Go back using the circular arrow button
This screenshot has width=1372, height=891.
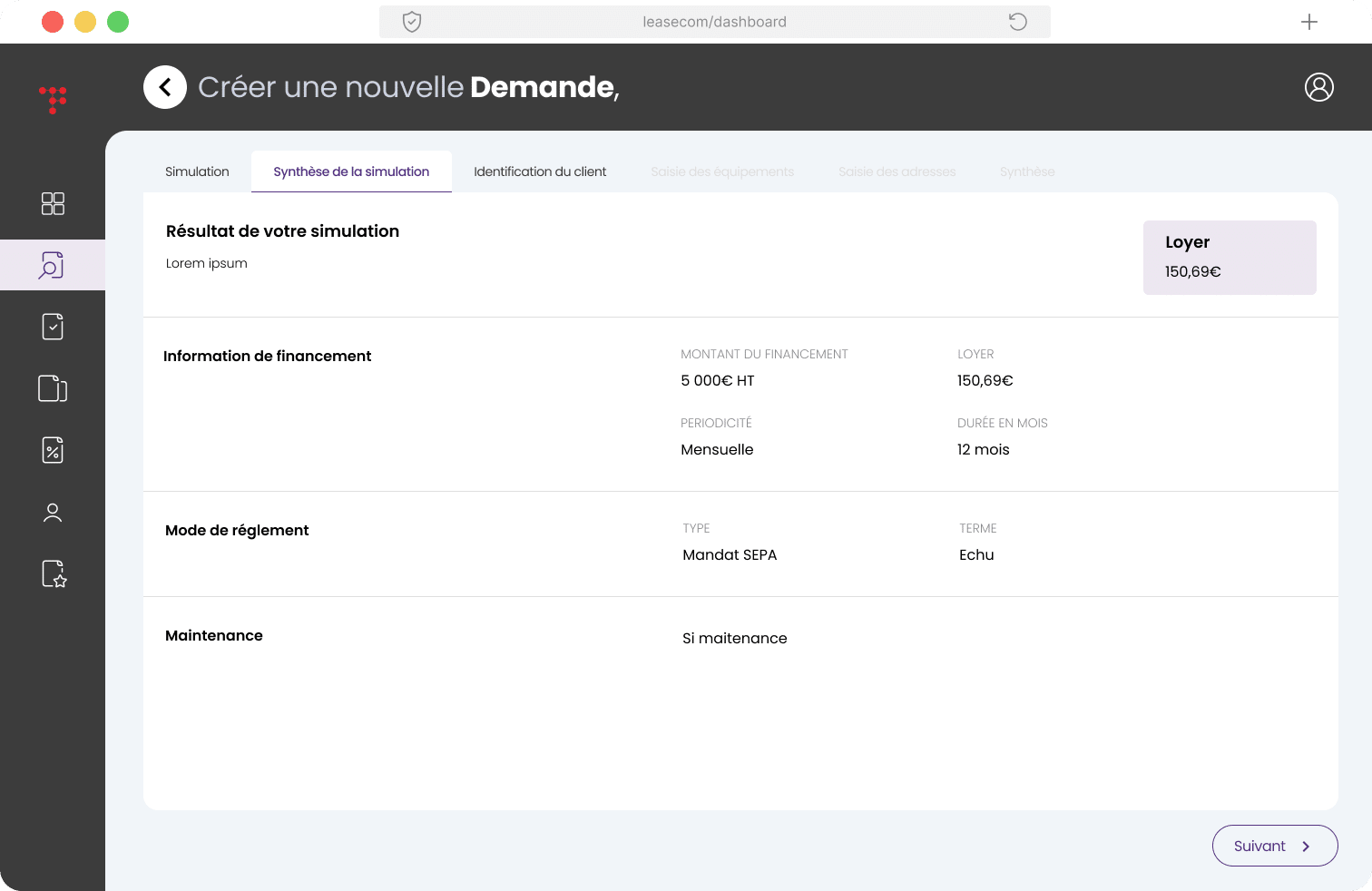coord(164,87)
